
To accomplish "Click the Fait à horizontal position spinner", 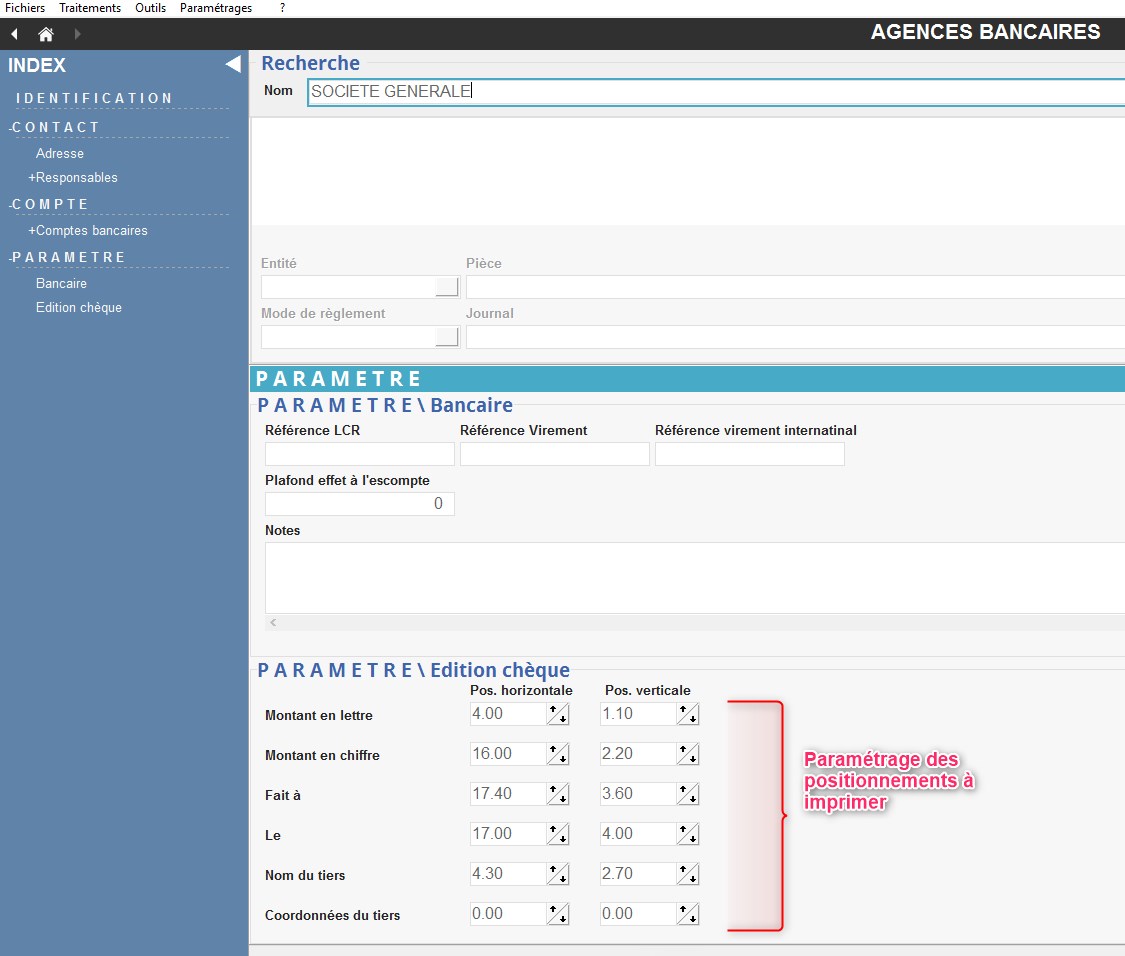I will pyautogui.click(x=558, y=794).
